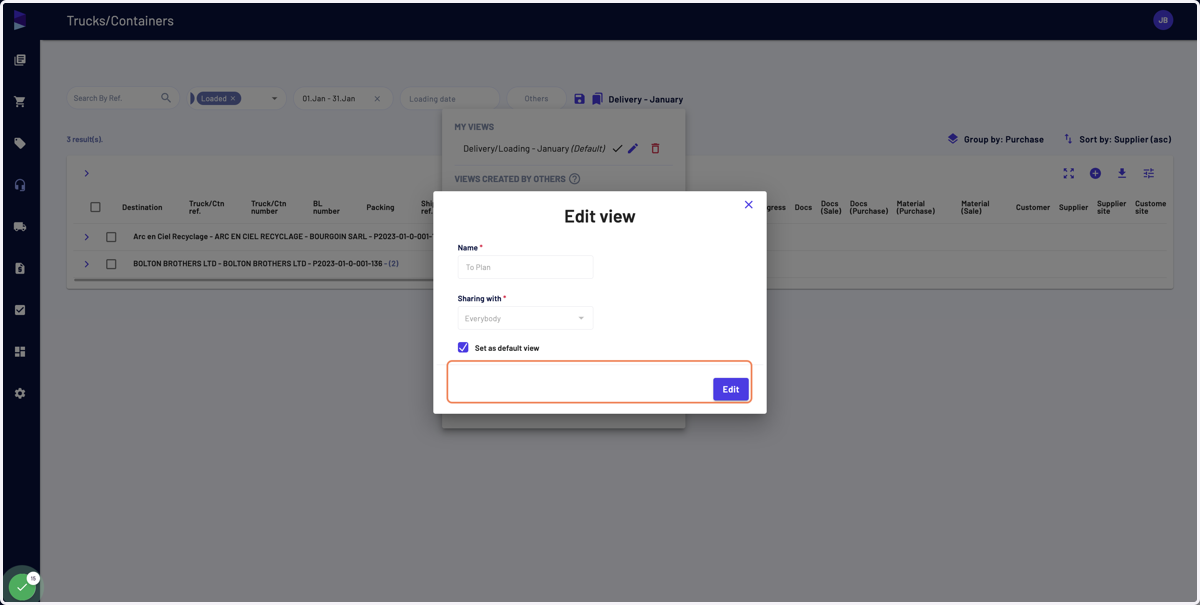Click the Supplier column header

pos(1073,207)
